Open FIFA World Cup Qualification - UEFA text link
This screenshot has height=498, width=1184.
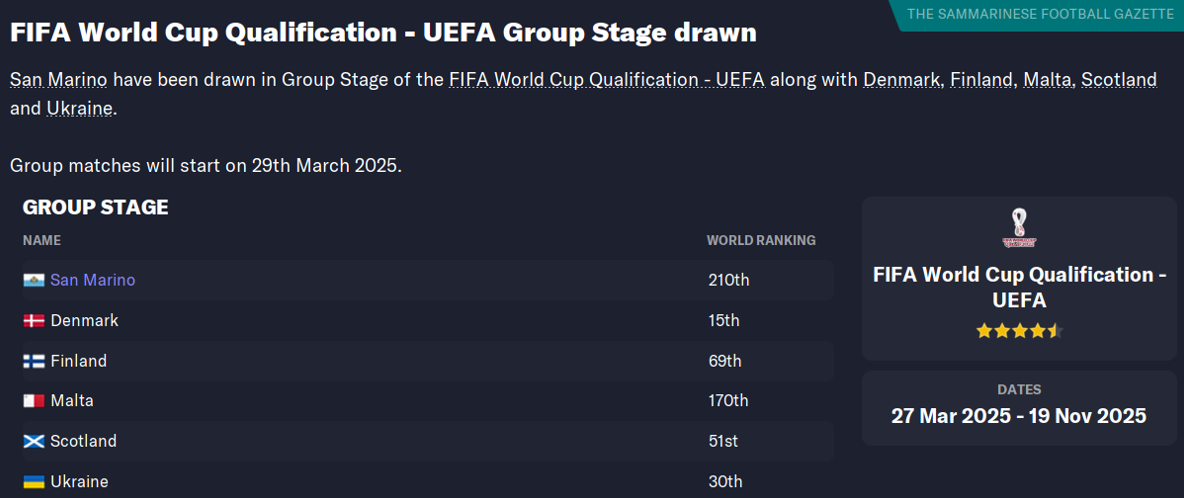[x=606, y=80]
